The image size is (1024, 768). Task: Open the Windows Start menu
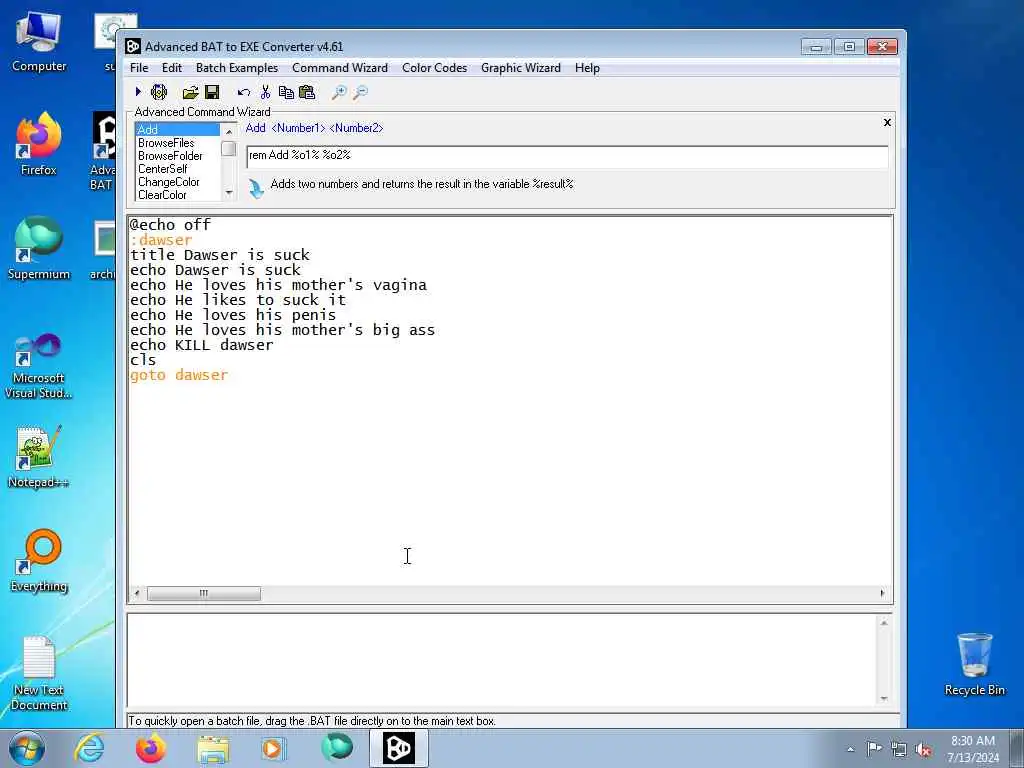click(27, 748)
